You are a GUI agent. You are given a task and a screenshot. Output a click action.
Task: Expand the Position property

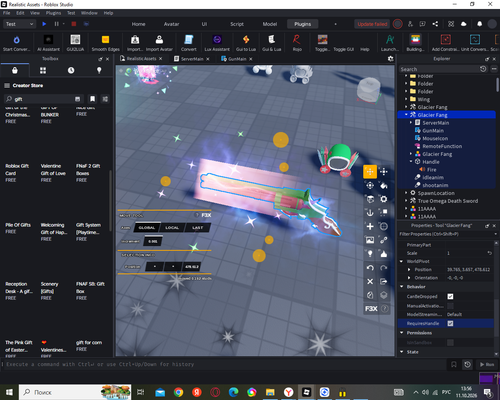[409, 269]
